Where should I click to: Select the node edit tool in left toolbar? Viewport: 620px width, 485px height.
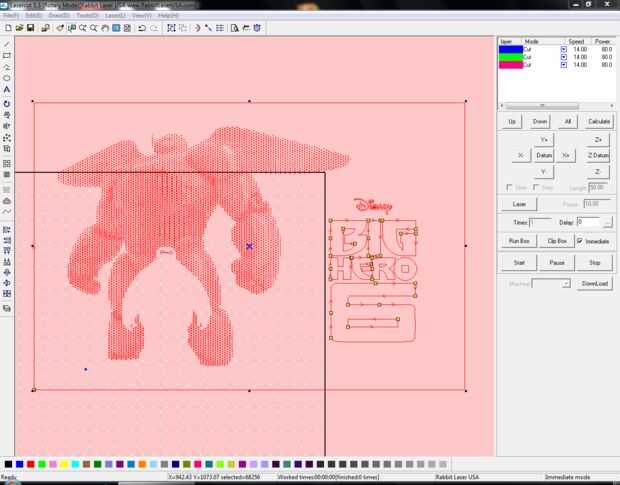point(7,138)
